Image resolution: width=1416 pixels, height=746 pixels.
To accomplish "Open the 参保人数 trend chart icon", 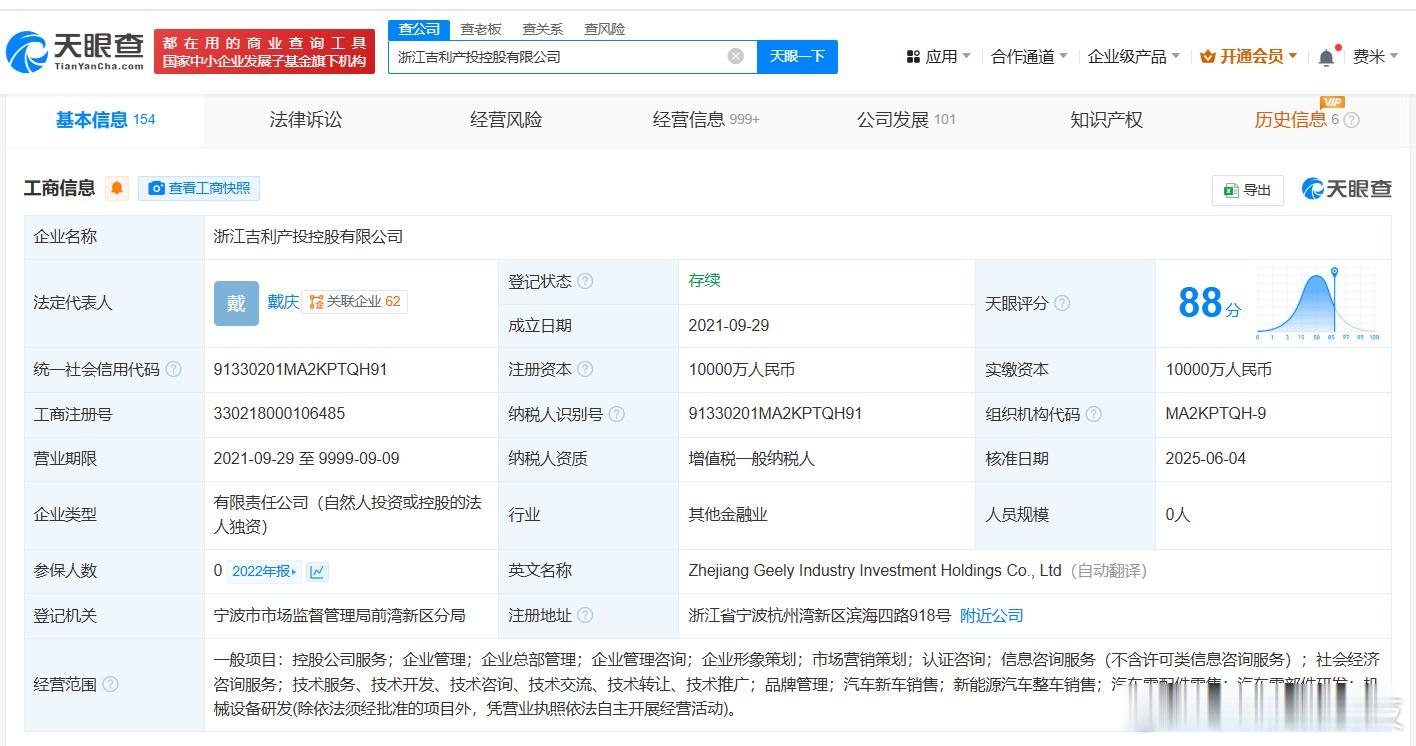I will tap(317, 571).
